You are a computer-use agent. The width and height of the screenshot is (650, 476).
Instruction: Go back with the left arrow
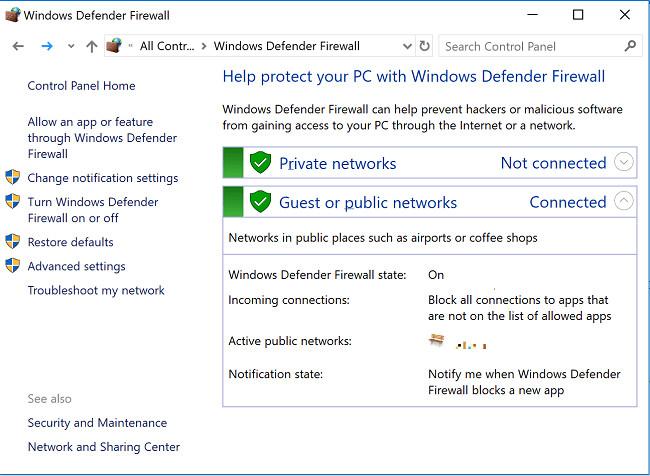(x=18, y=46)
